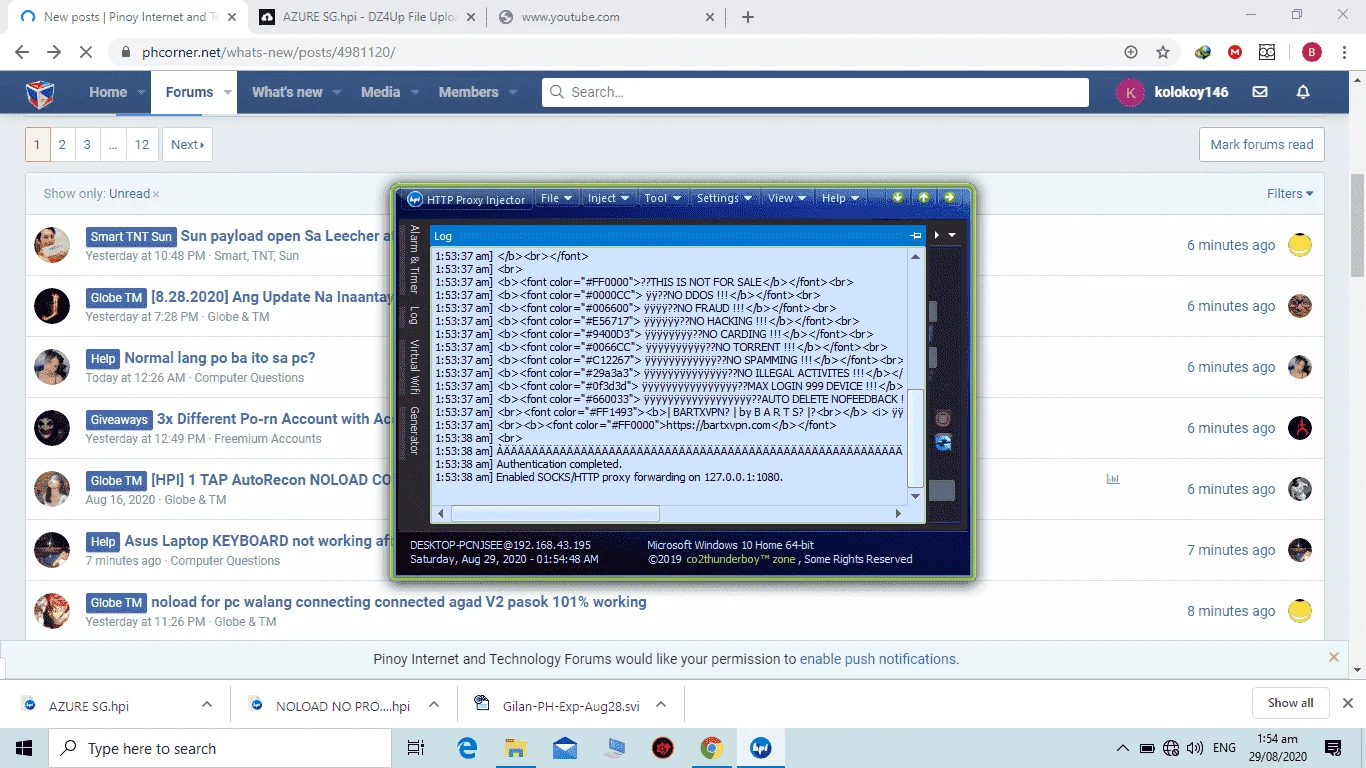1366x768 pixels.
Task: Click the Mark forums read button
Action: [1262, 144]
